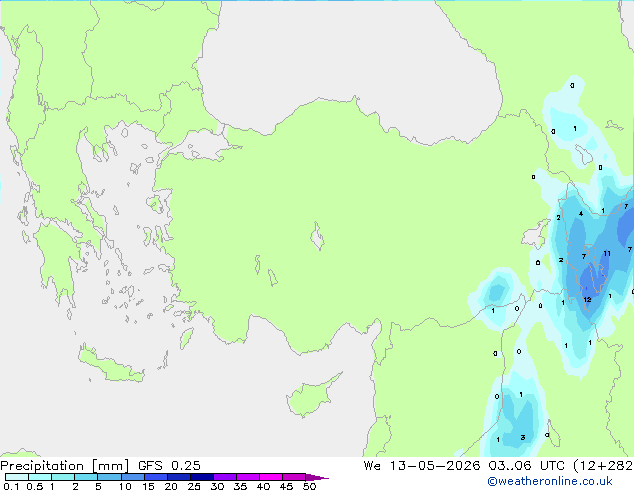Click the '0.5' legend scale label

click(34, 486)
